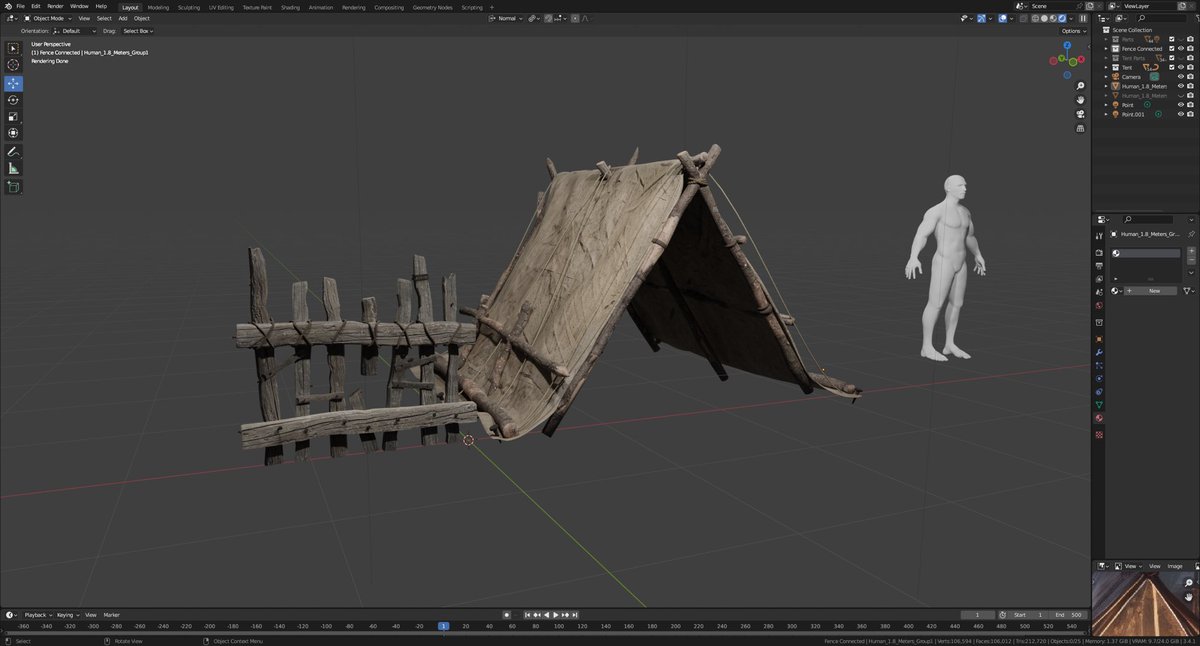Select rendered viewport shading mode
Viewport: 1200px width, 646px height.
(x=1060, y=18)
